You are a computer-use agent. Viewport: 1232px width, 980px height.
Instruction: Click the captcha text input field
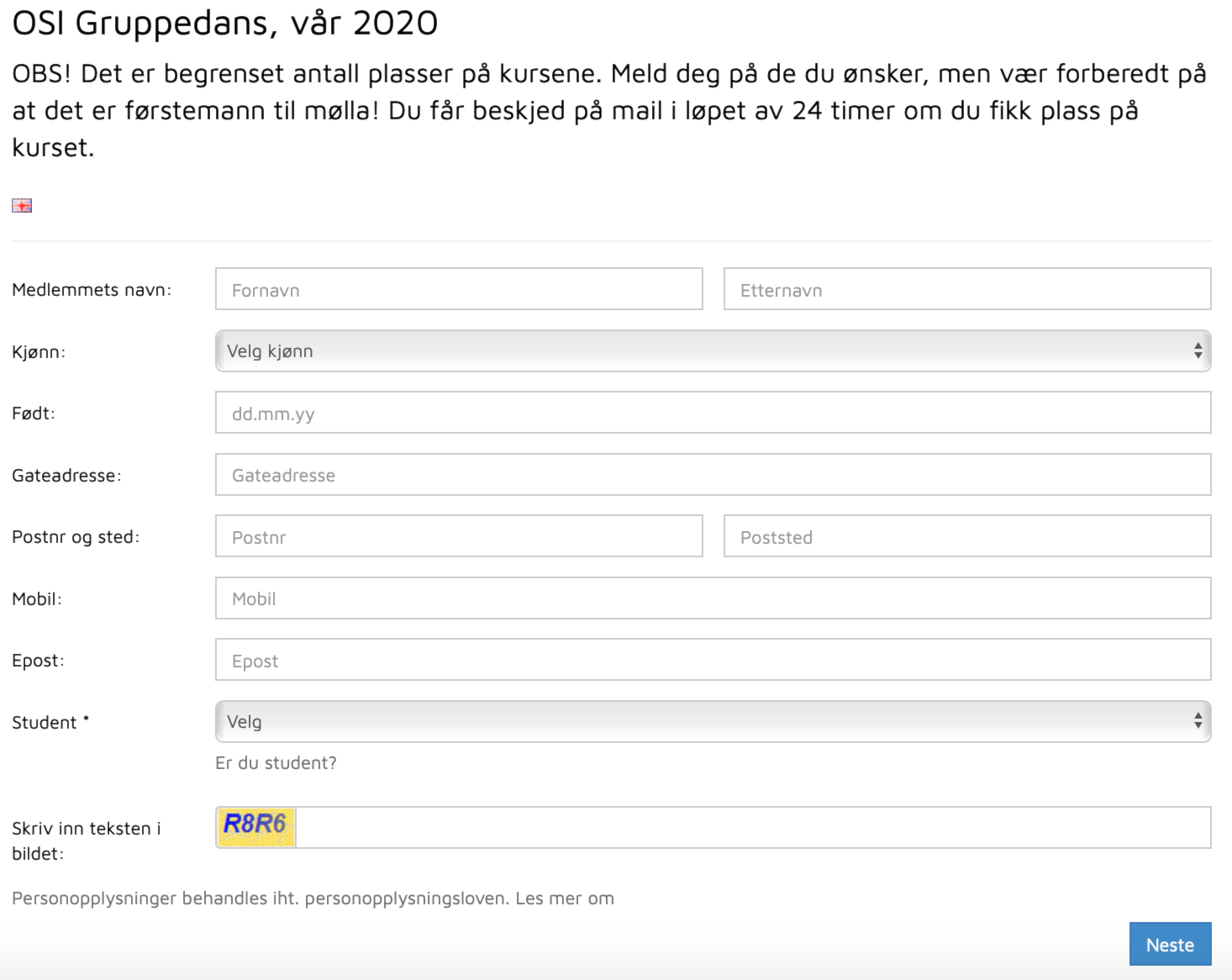point(753,827)
